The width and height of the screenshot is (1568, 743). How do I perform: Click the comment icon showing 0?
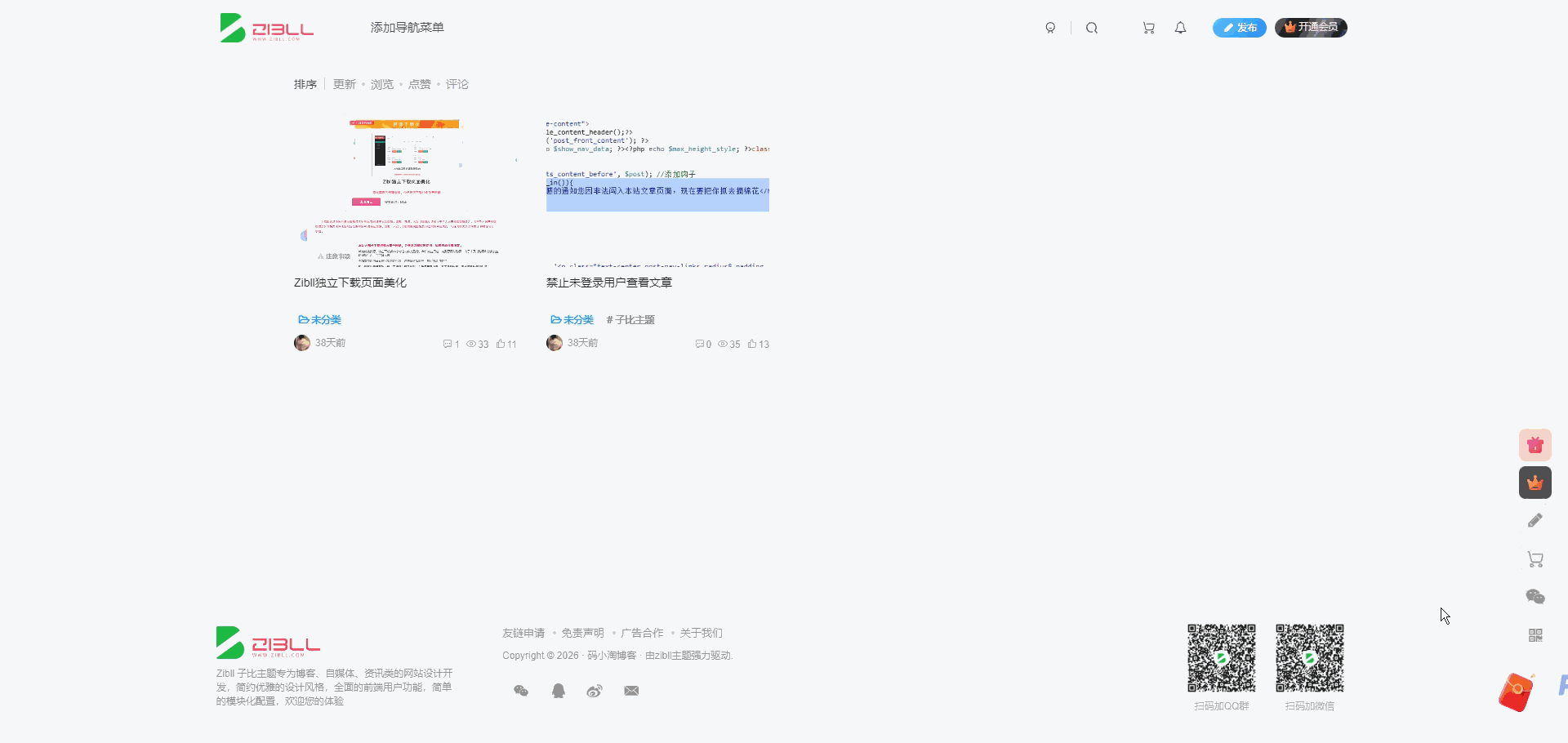click(x=703, y=344)
